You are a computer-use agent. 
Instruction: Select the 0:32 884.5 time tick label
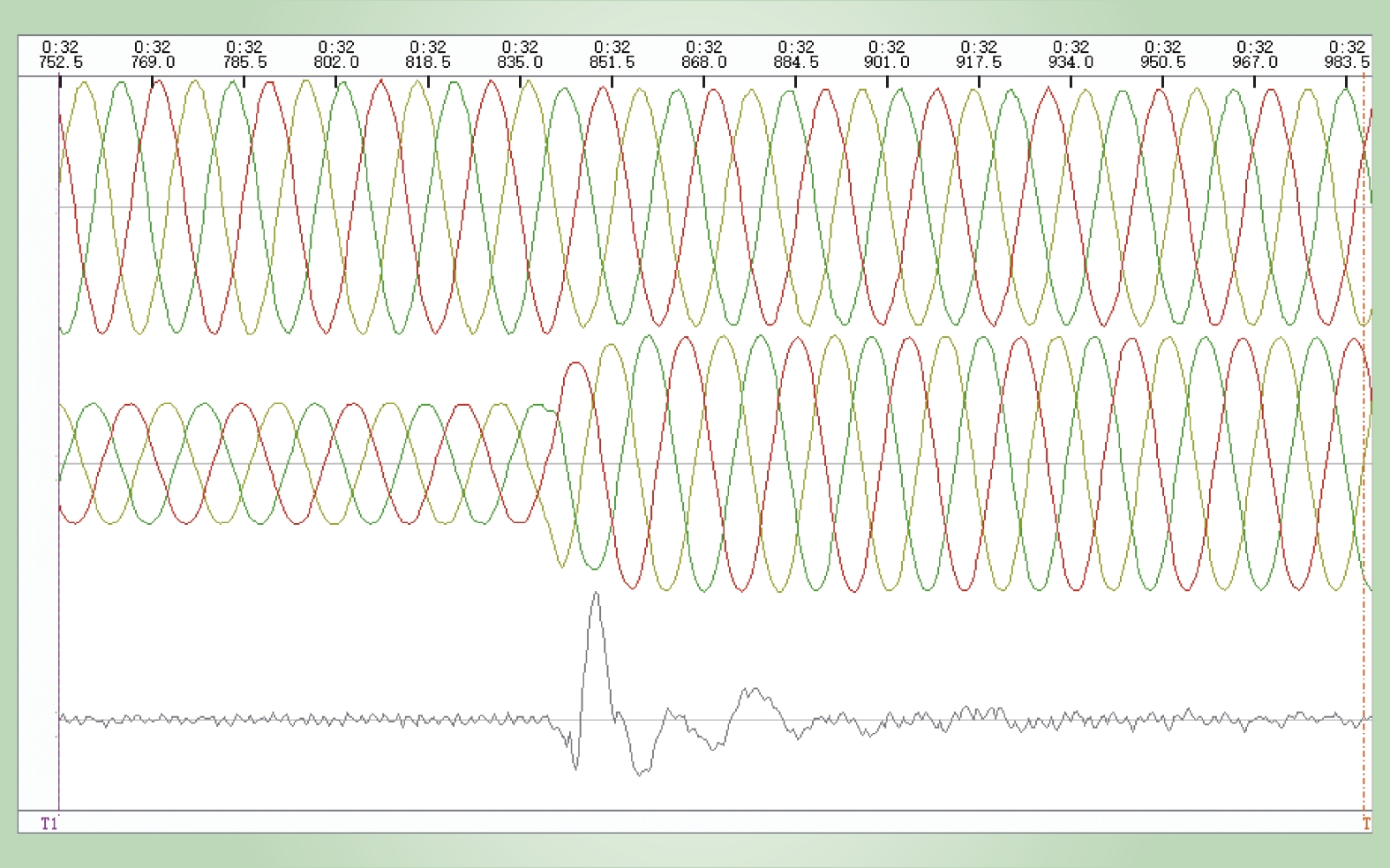[795, 55]
